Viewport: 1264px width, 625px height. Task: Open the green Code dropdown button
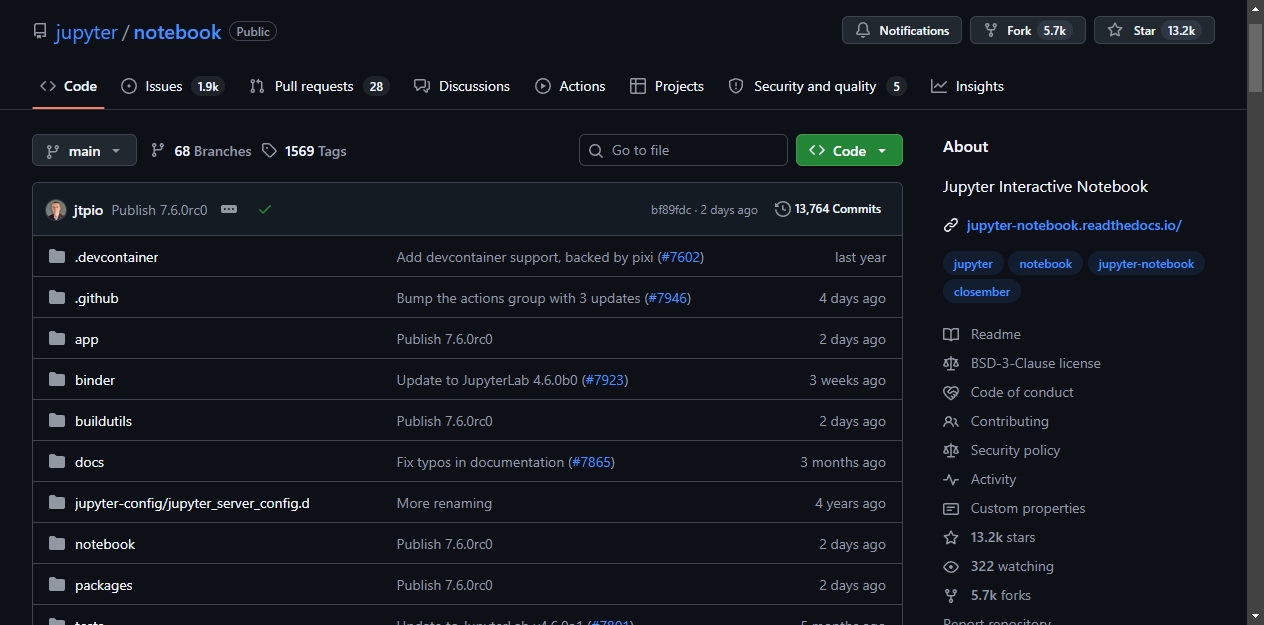tap(849, 150)
